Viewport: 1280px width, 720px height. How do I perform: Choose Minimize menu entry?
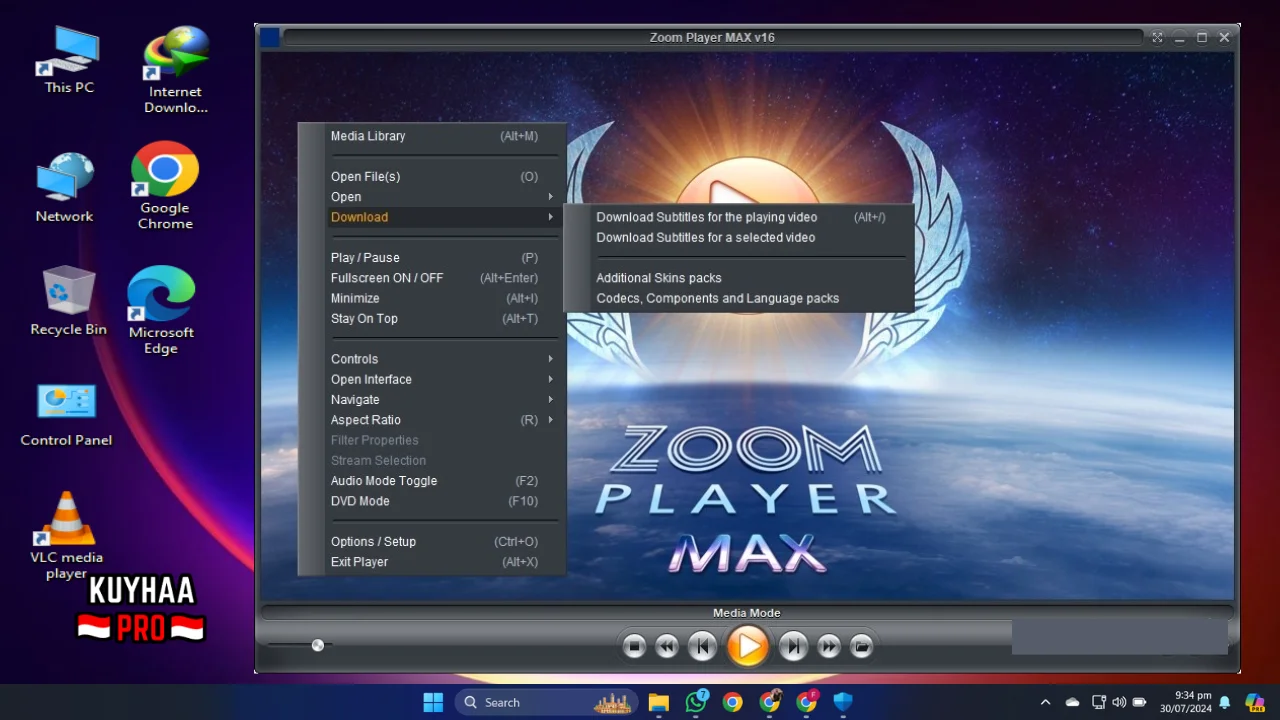click(434, 298)
